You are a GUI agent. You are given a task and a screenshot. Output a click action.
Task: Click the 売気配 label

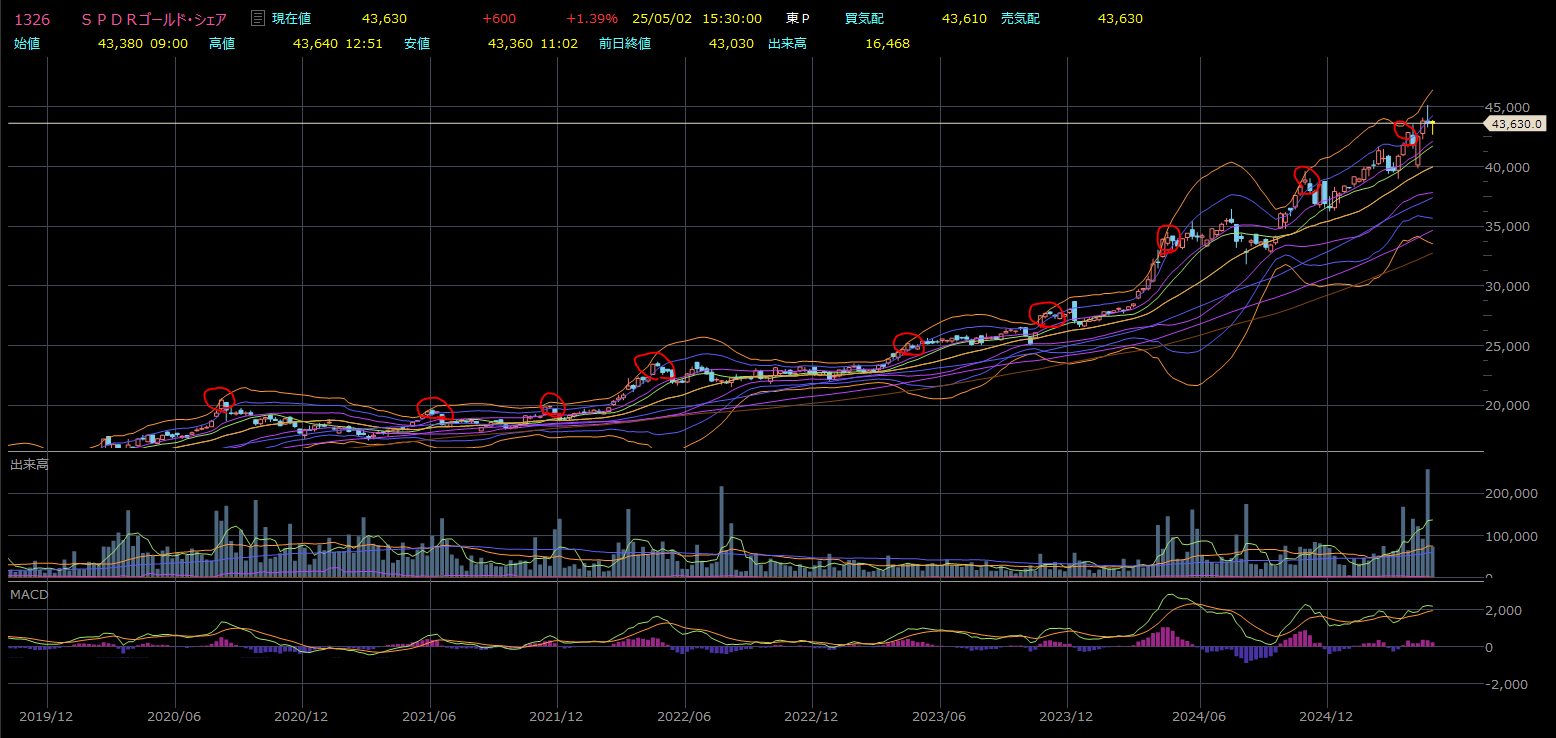click(x=1021, y=19)
